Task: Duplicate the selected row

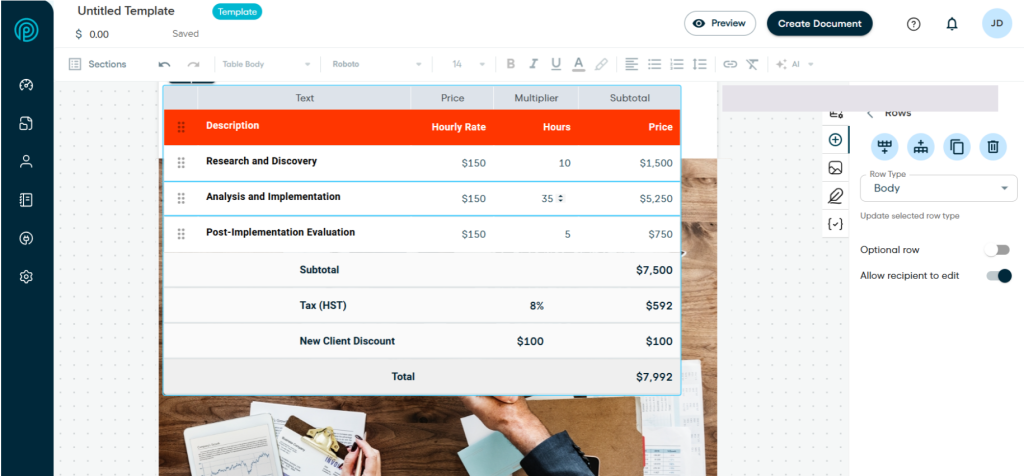Action: 957,146
